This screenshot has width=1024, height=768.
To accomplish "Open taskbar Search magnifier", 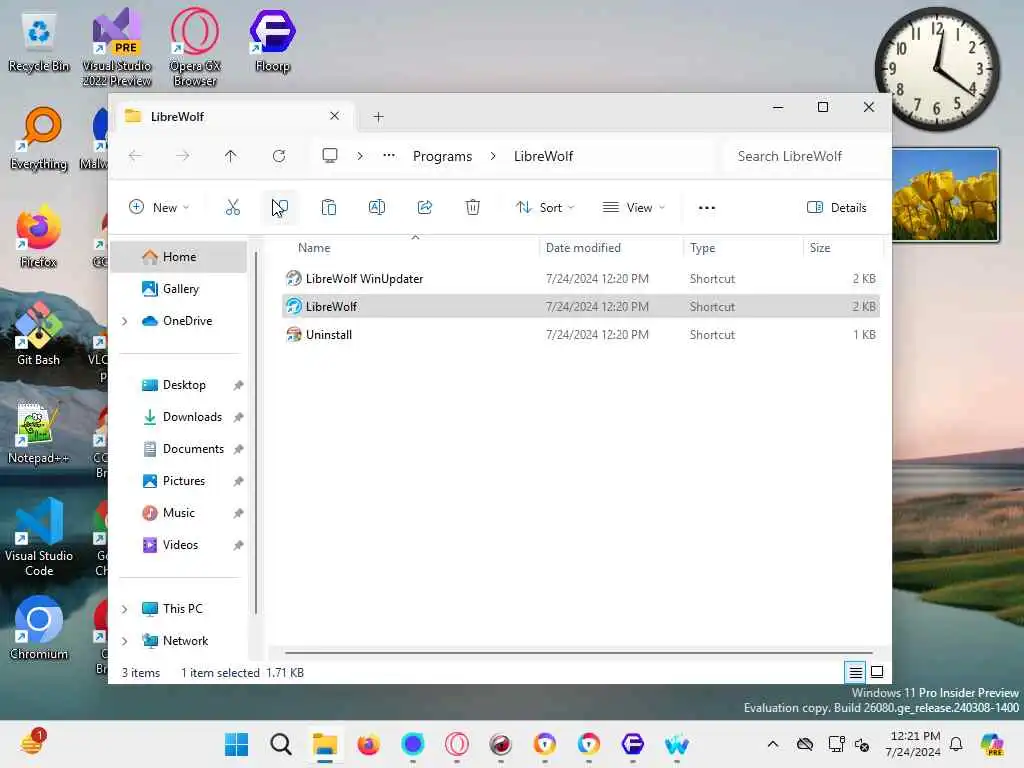I will [x=281, y=744].
